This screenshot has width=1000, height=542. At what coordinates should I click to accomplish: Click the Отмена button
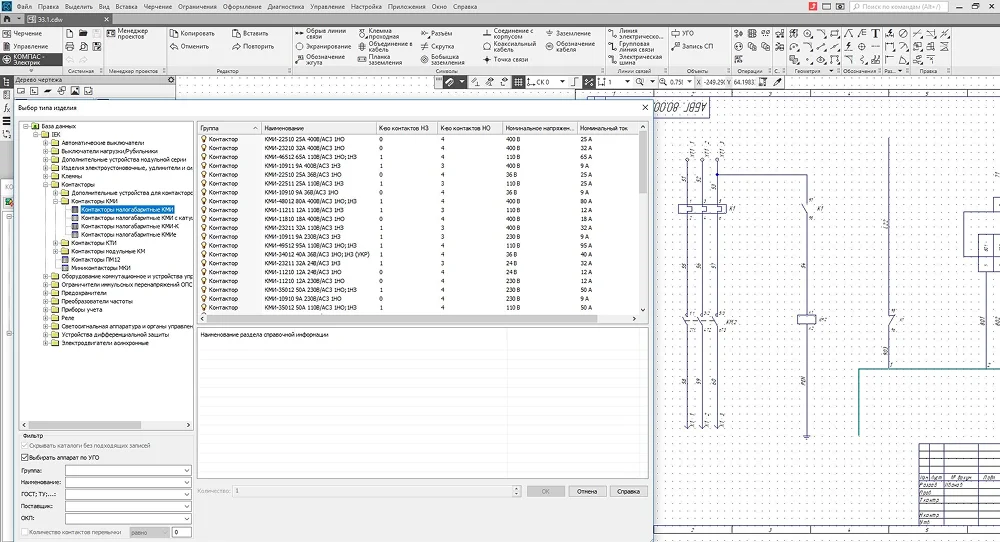click(x=587, y=492)
